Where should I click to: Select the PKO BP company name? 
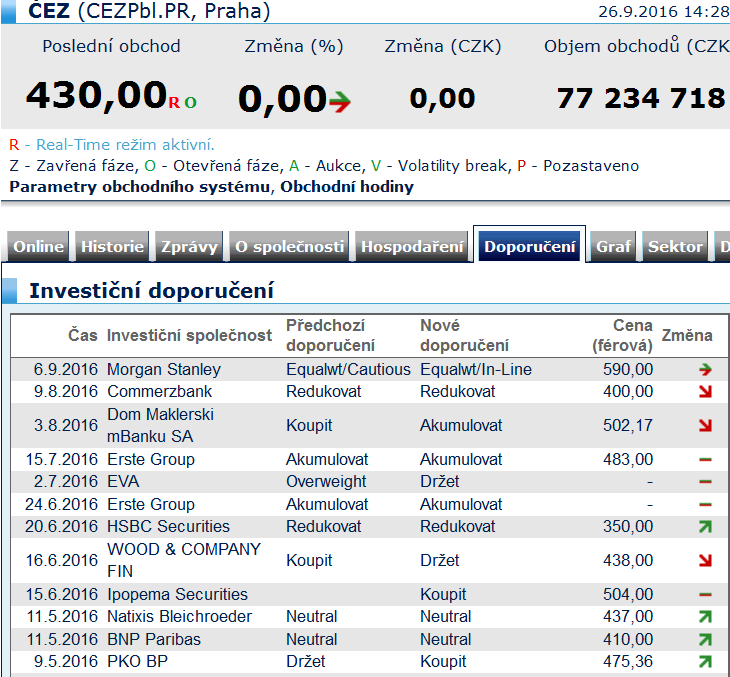pos(137,662)
